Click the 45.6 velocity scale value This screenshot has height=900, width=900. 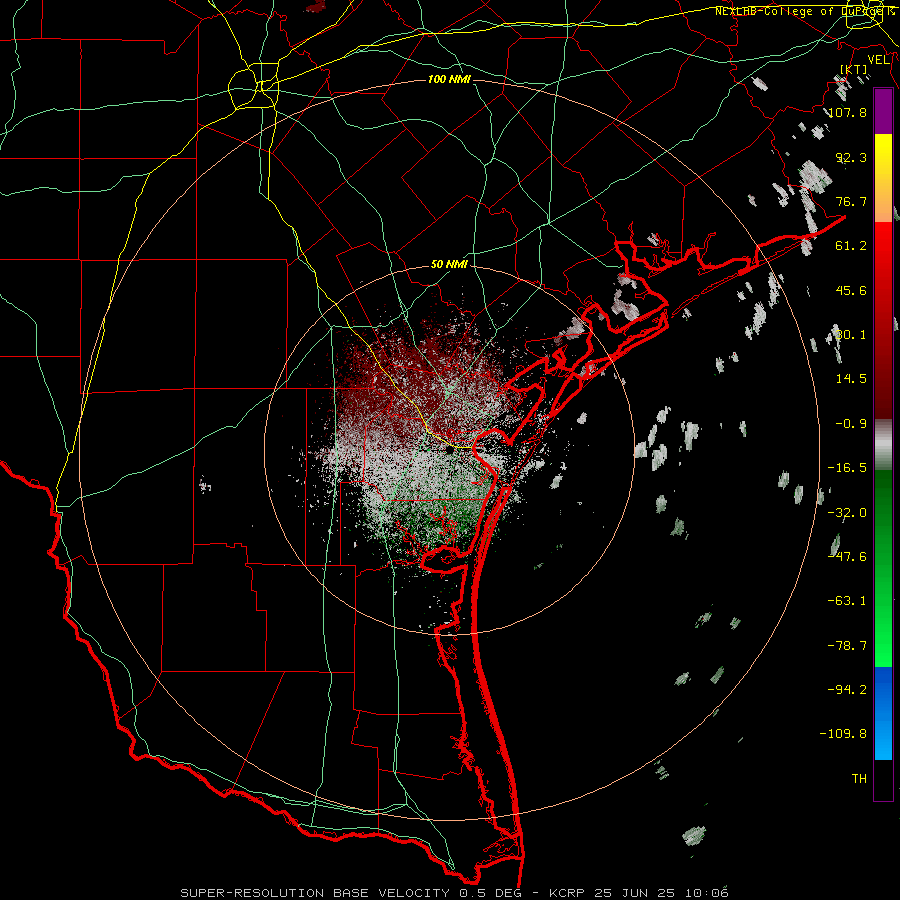[851, 290]
